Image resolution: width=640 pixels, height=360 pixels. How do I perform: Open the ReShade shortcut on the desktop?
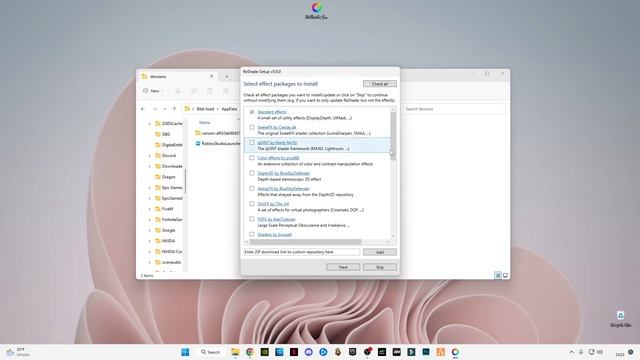click(316, 11)
